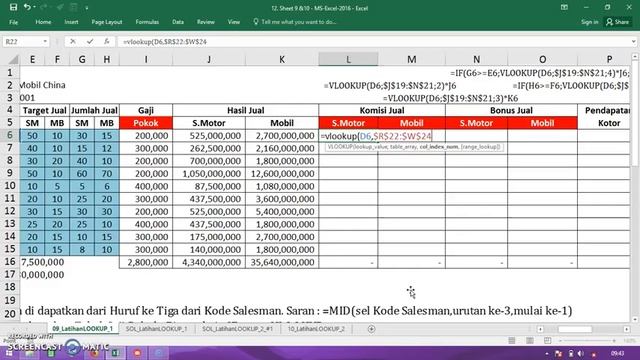Select column N header

(476, 60)
